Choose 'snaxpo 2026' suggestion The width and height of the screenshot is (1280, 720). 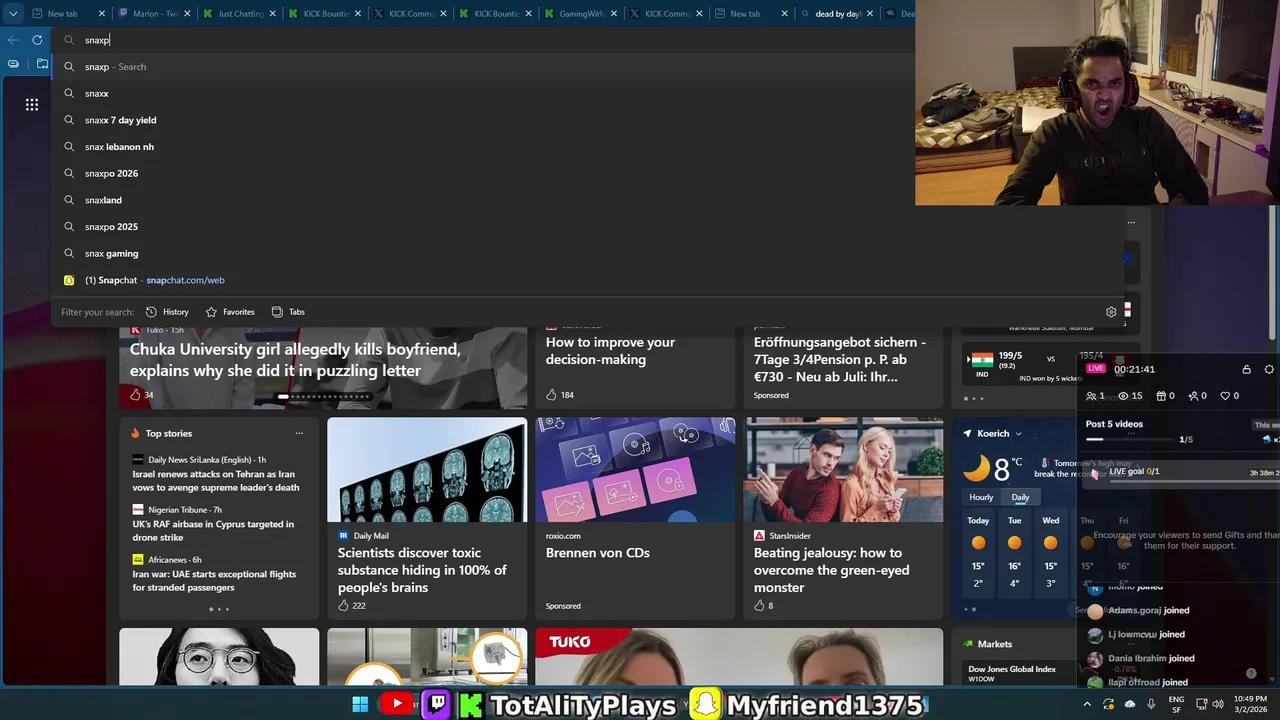point(483,173)
